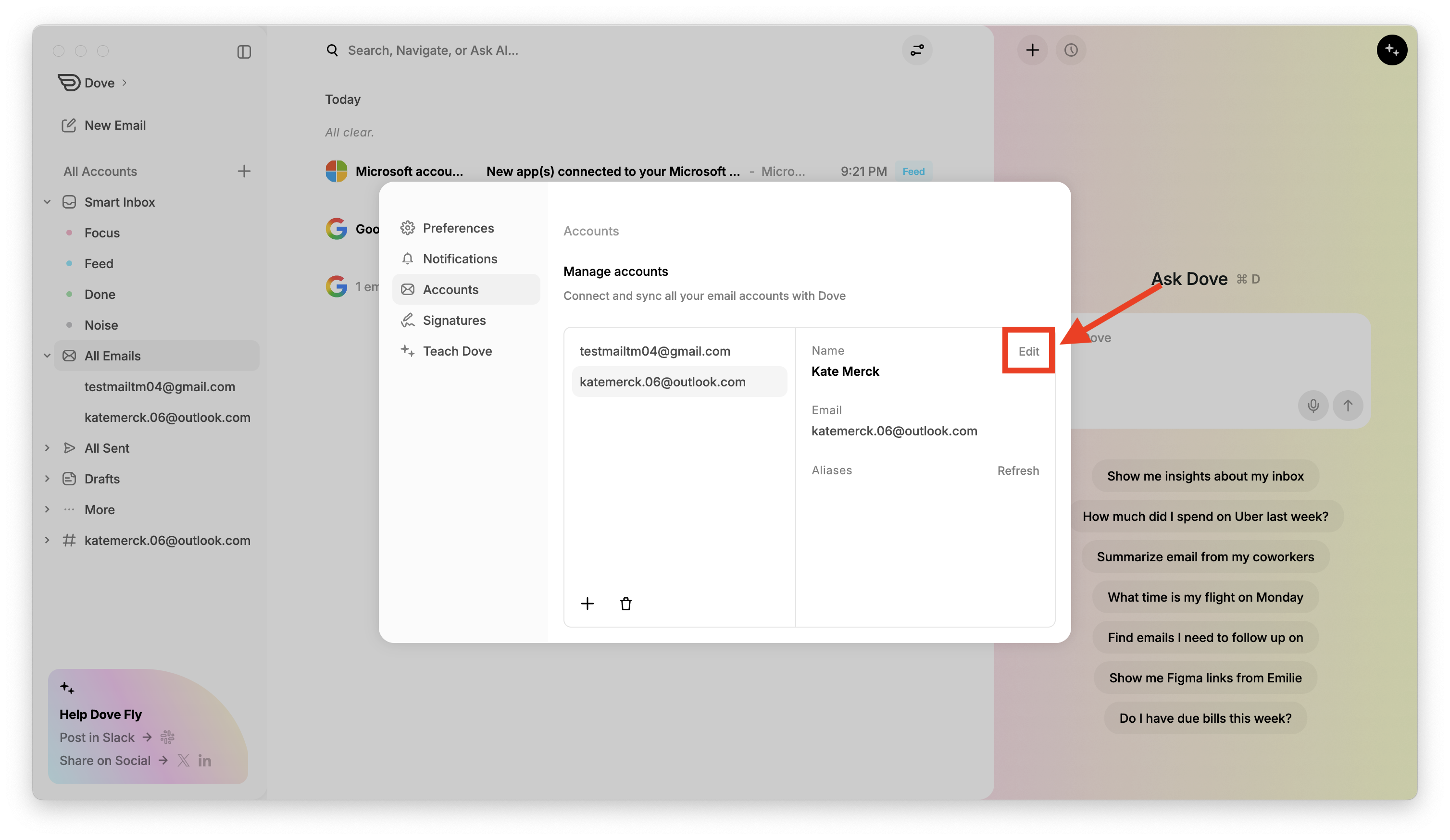
Task: Expand the Drafts folder chevron
Action: coord(47,478)
